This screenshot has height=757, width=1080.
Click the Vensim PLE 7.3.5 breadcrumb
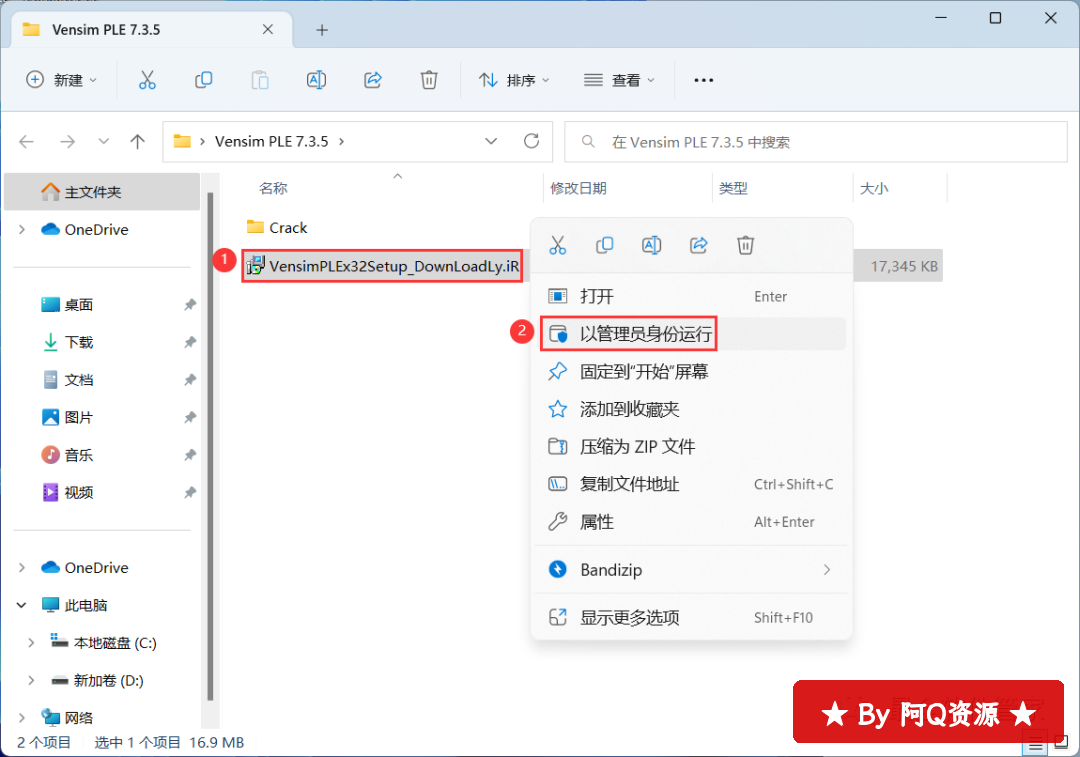[x=271, y=141]
